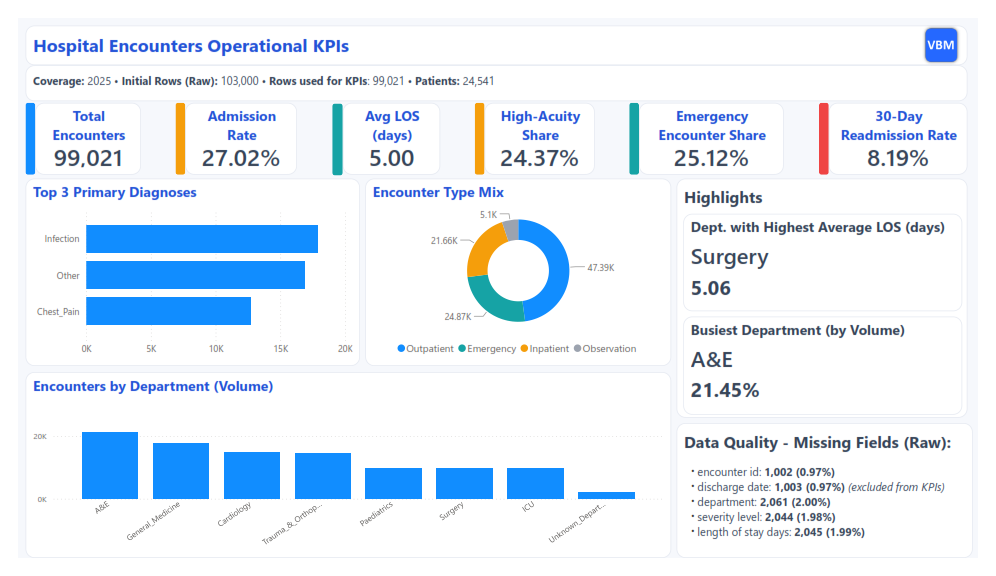Click the discharge date missing count line
996x576 pixels.
[821, 487]
